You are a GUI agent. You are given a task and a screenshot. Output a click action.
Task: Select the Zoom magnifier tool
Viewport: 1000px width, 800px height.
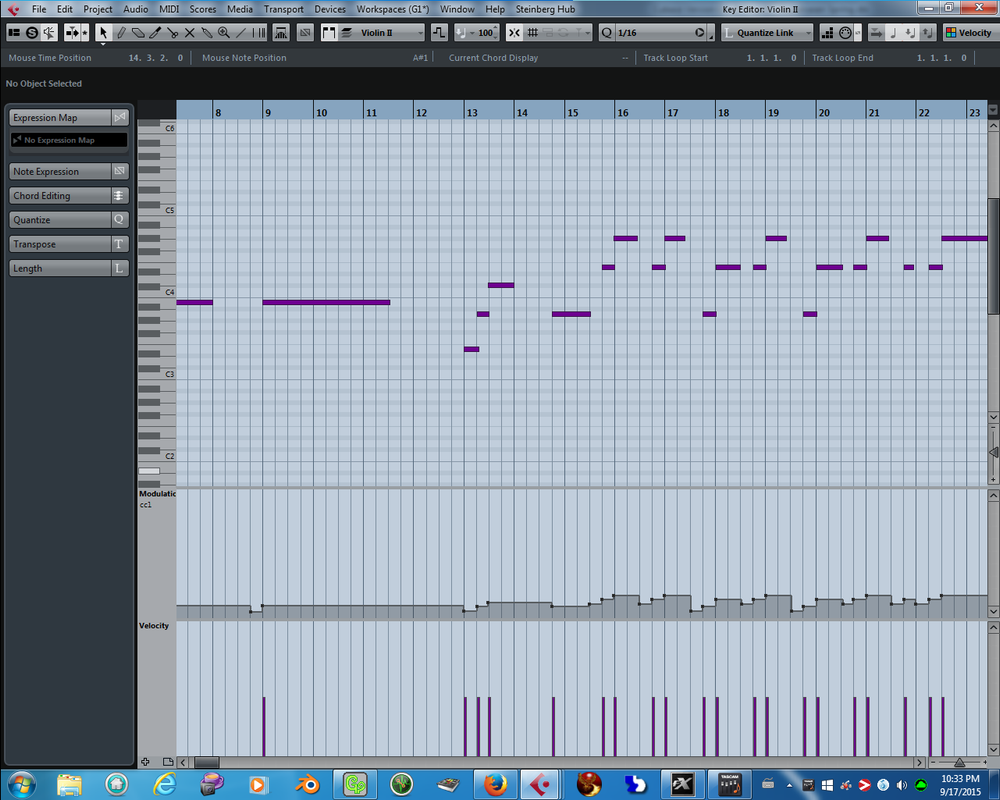pos(224,33)
